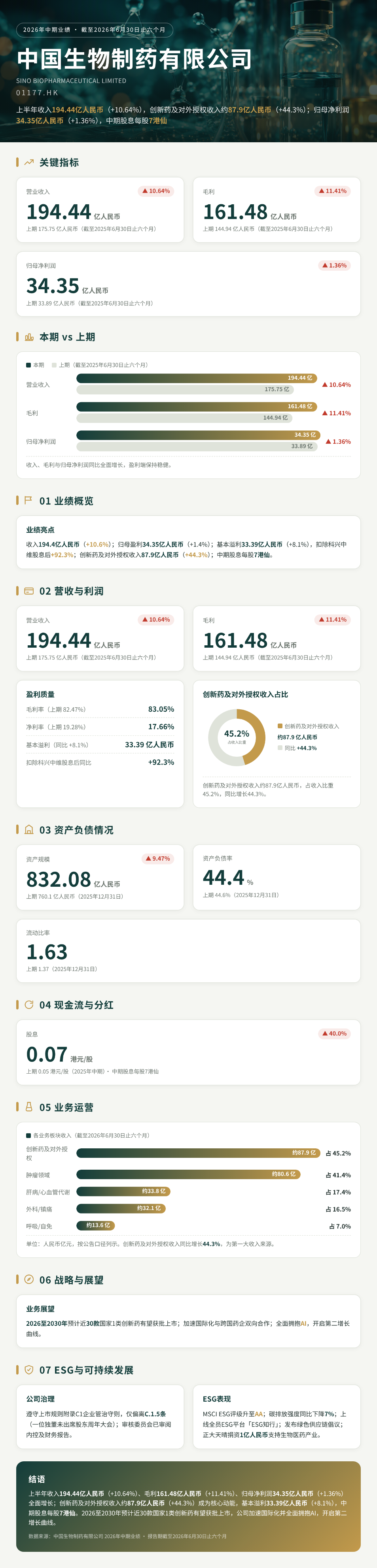Click the 175.75 亿 prior revenue bar
Image resolution: width=377 pixels, height=1568 pixels.
click(x=185, y=390)
